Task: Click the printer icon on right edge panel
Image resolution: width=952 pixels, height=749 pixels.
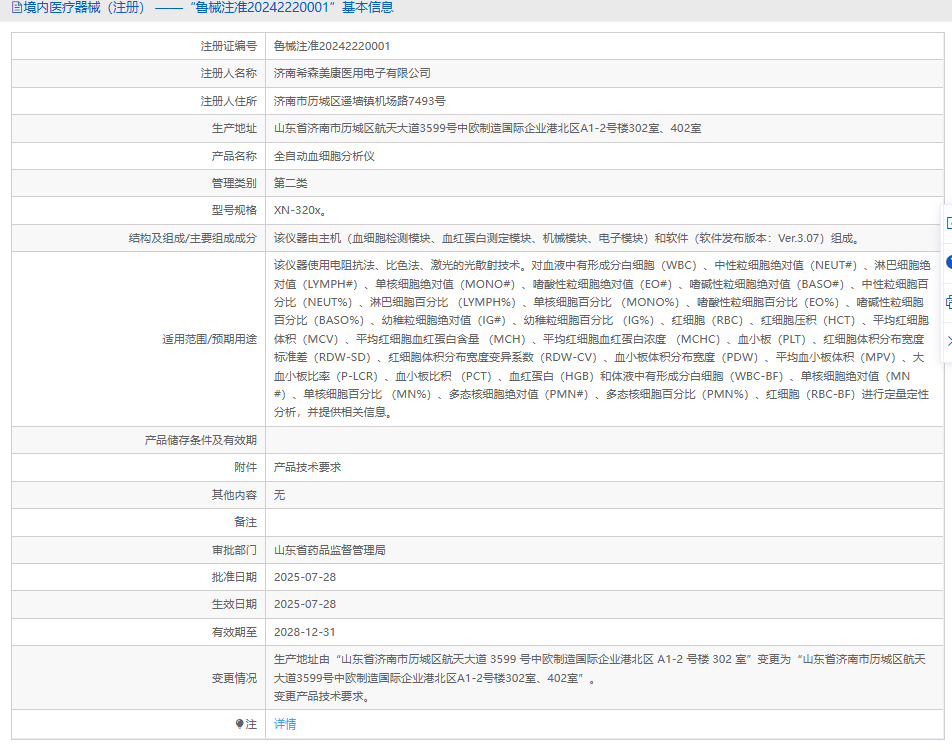Action: 948,302
